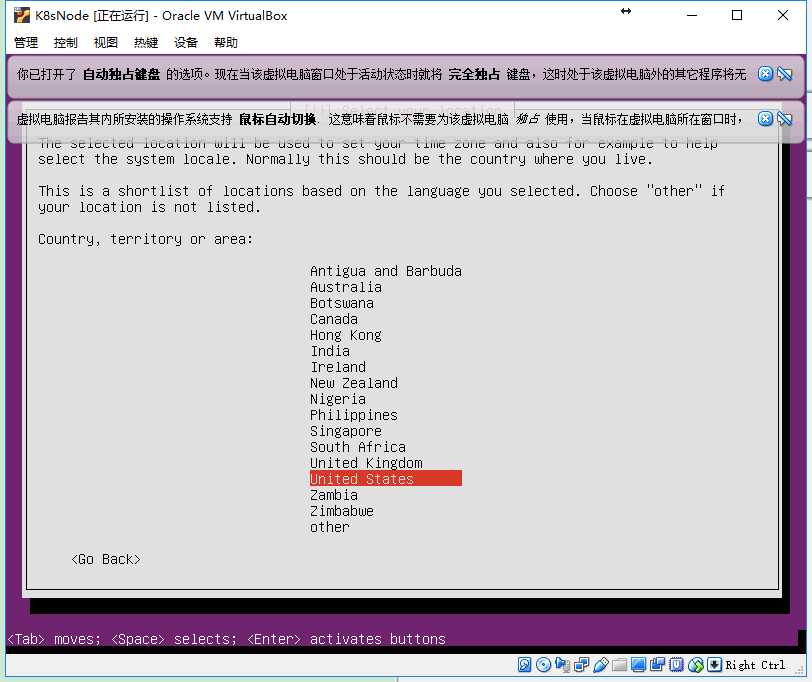This screenshot has width=812, height=682.
Task: Select Canada from the country list
Action: 334,320
